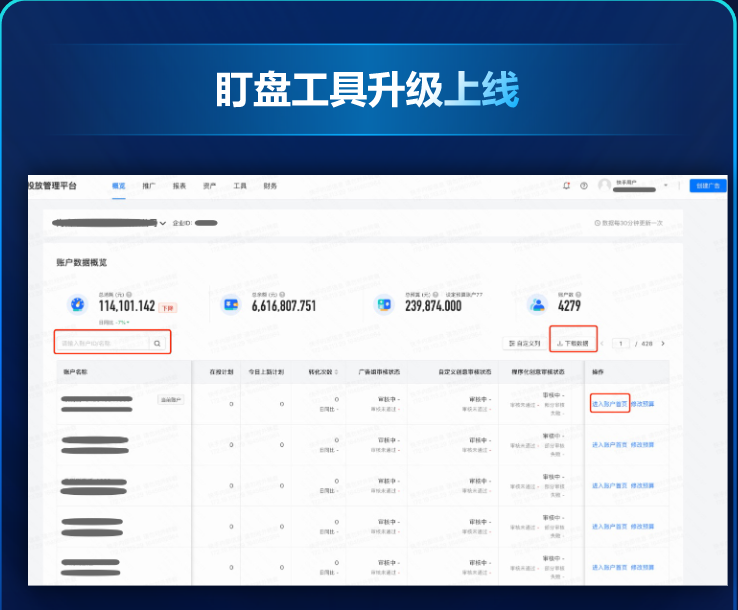This screenshot has height=610, width=738.
Task: Expand the enterprise name dropdown chevron
Action: tap(163, 223)
